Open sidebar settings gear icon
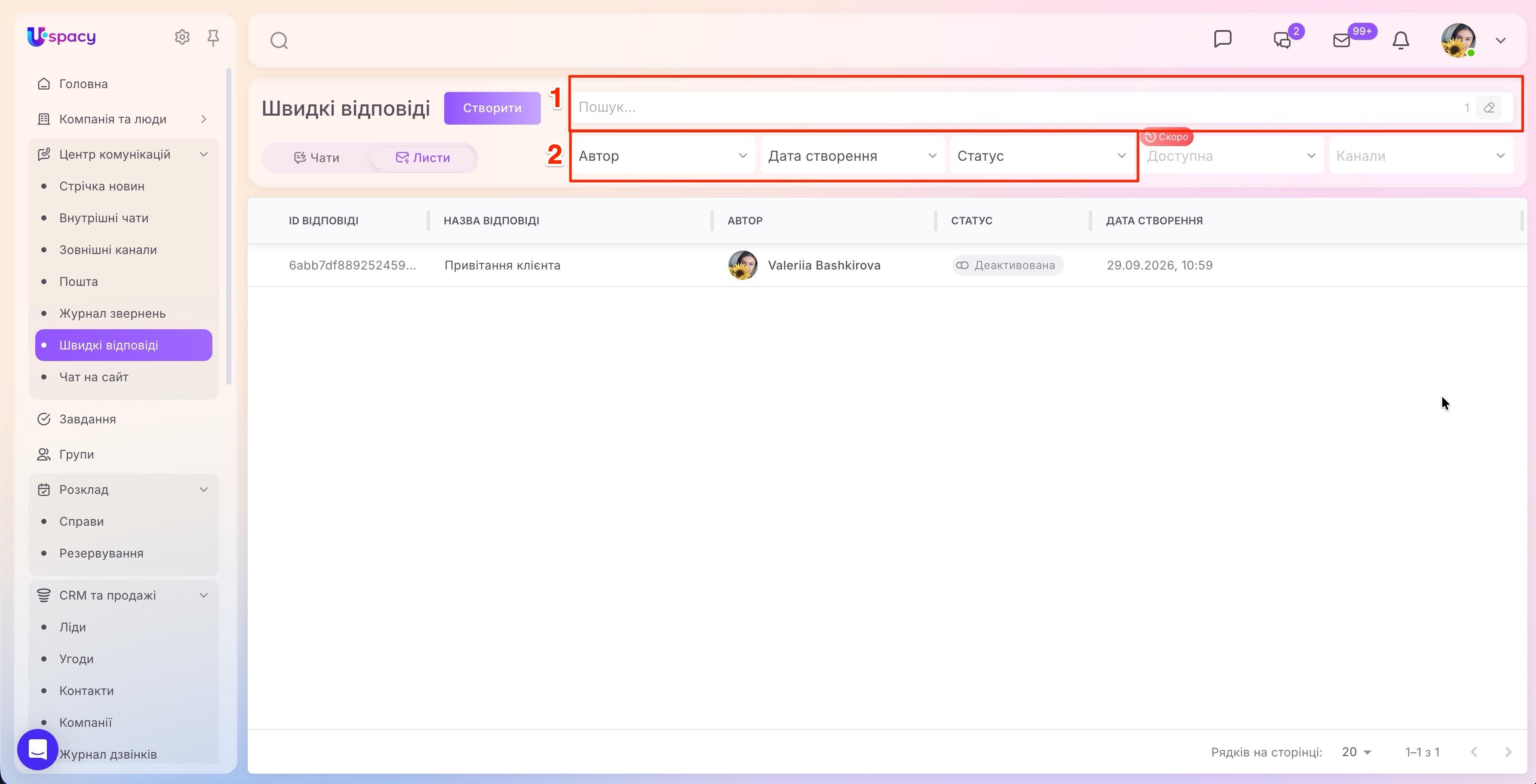Viewport: 1536px width, 784px height. (x=182, y=37)
